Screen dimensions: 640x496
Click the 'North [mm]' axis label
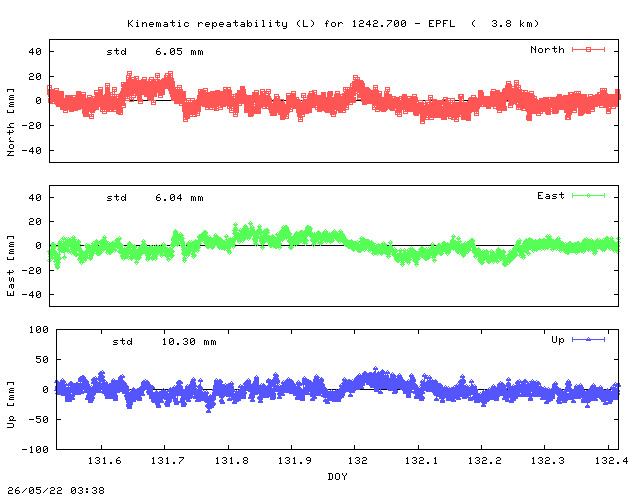point(11,122)
